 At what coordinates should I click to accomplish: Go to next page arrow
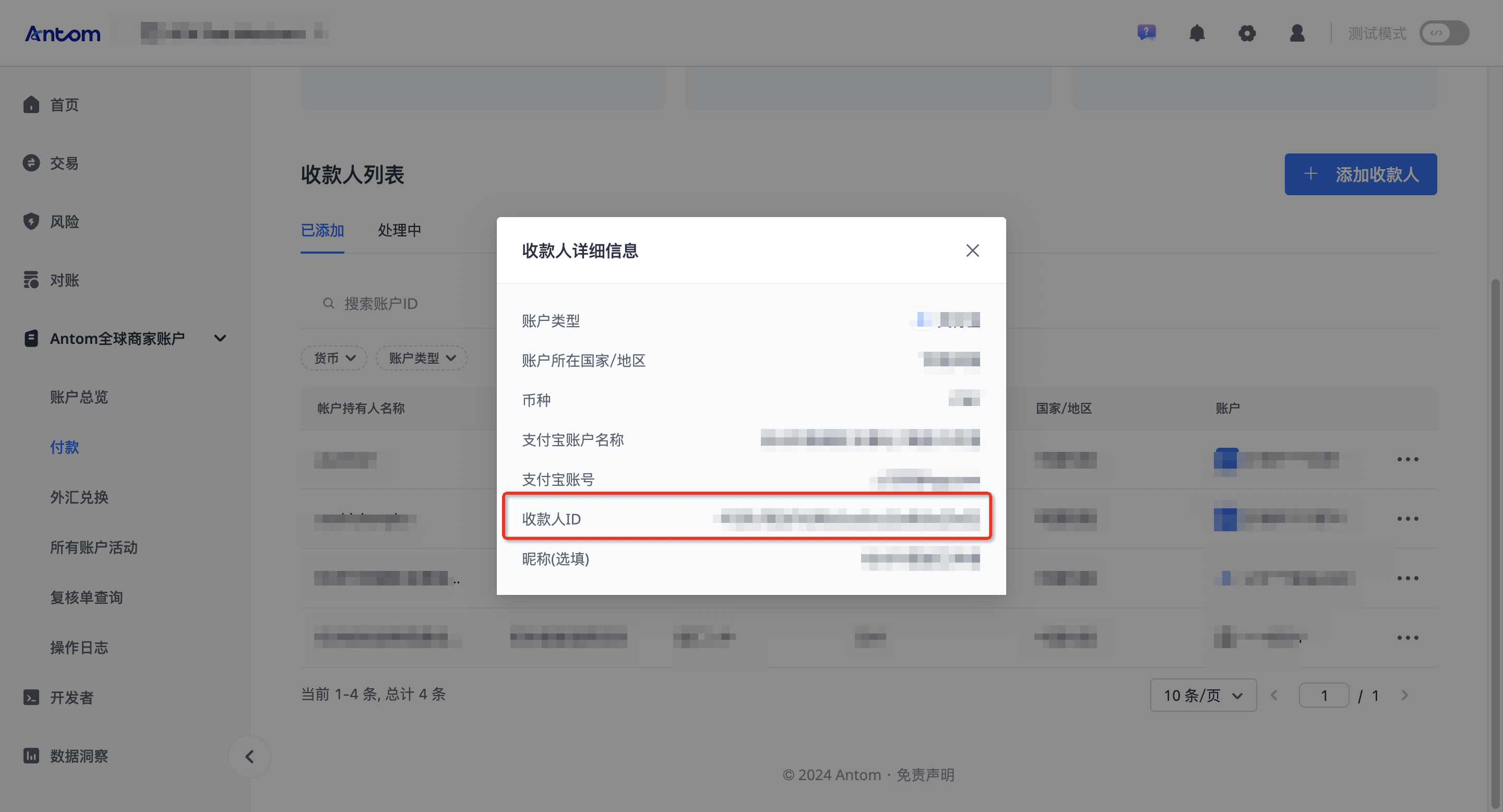point(1404,695)
